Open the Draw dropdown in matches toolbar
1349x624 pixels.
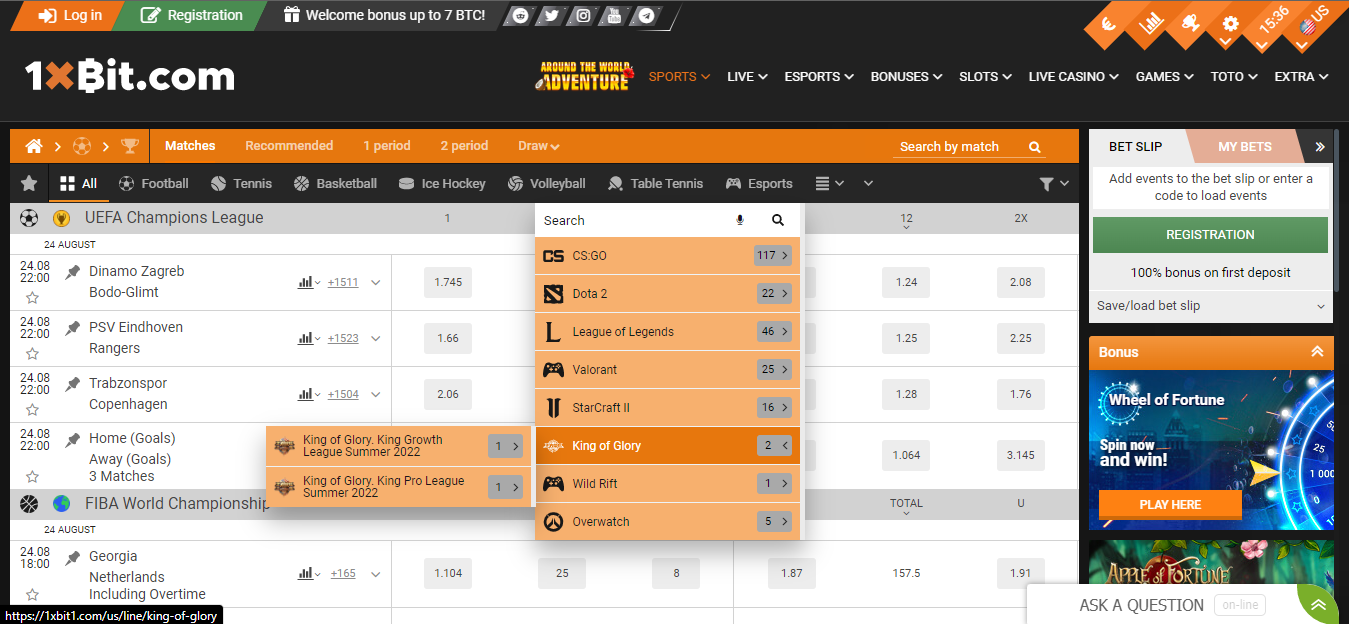pos(538,145)
